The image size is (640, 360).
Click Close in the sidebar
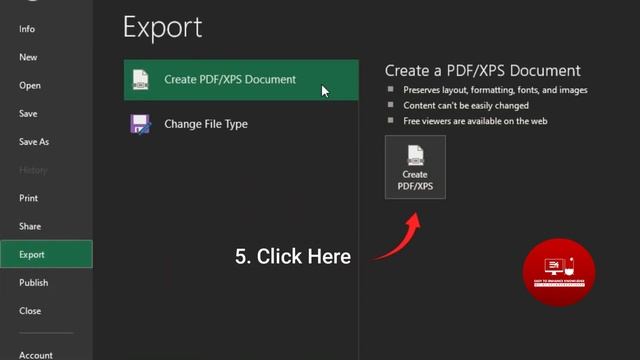coord(30,311)
